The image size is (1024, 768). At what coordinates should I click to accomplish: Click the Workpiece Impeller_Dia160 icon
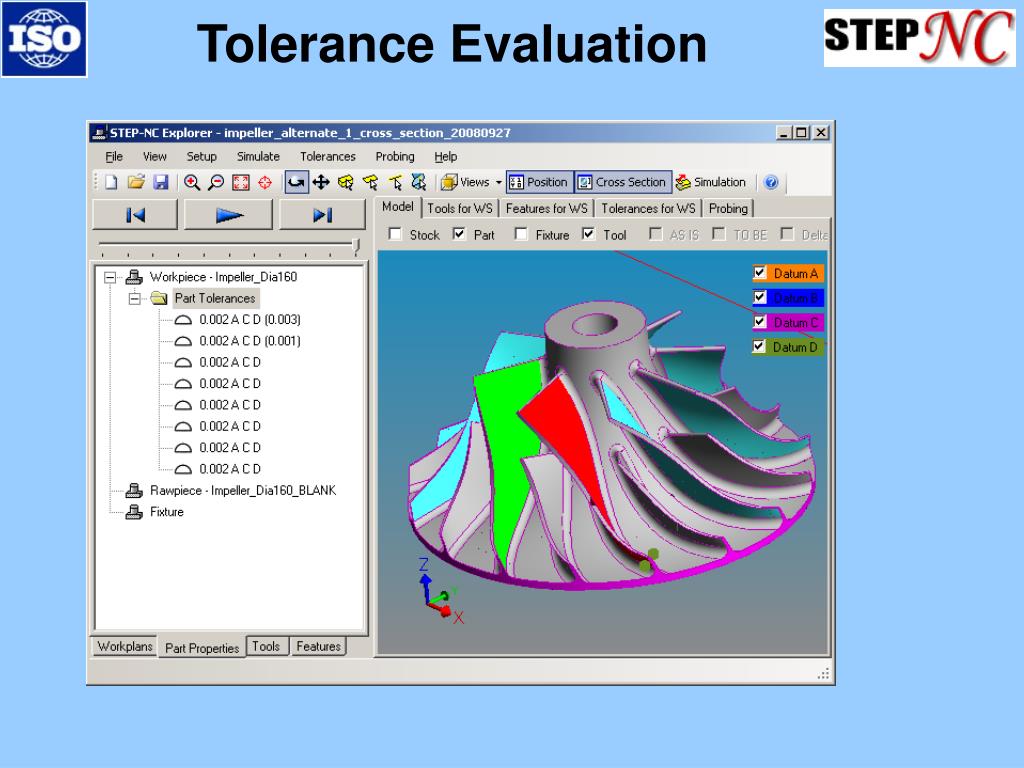(134, 277)
